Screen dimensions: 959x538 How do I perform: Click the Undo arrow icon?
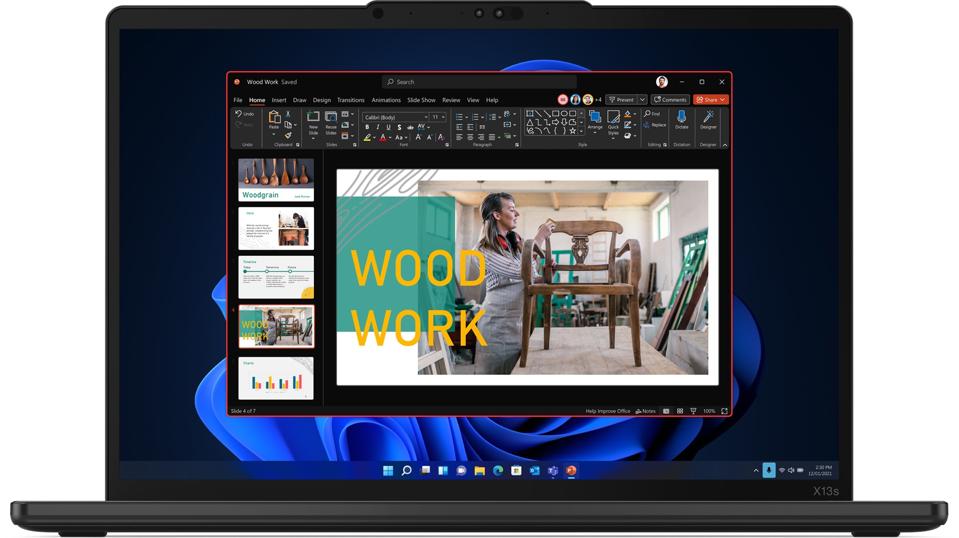click(239, 114)
